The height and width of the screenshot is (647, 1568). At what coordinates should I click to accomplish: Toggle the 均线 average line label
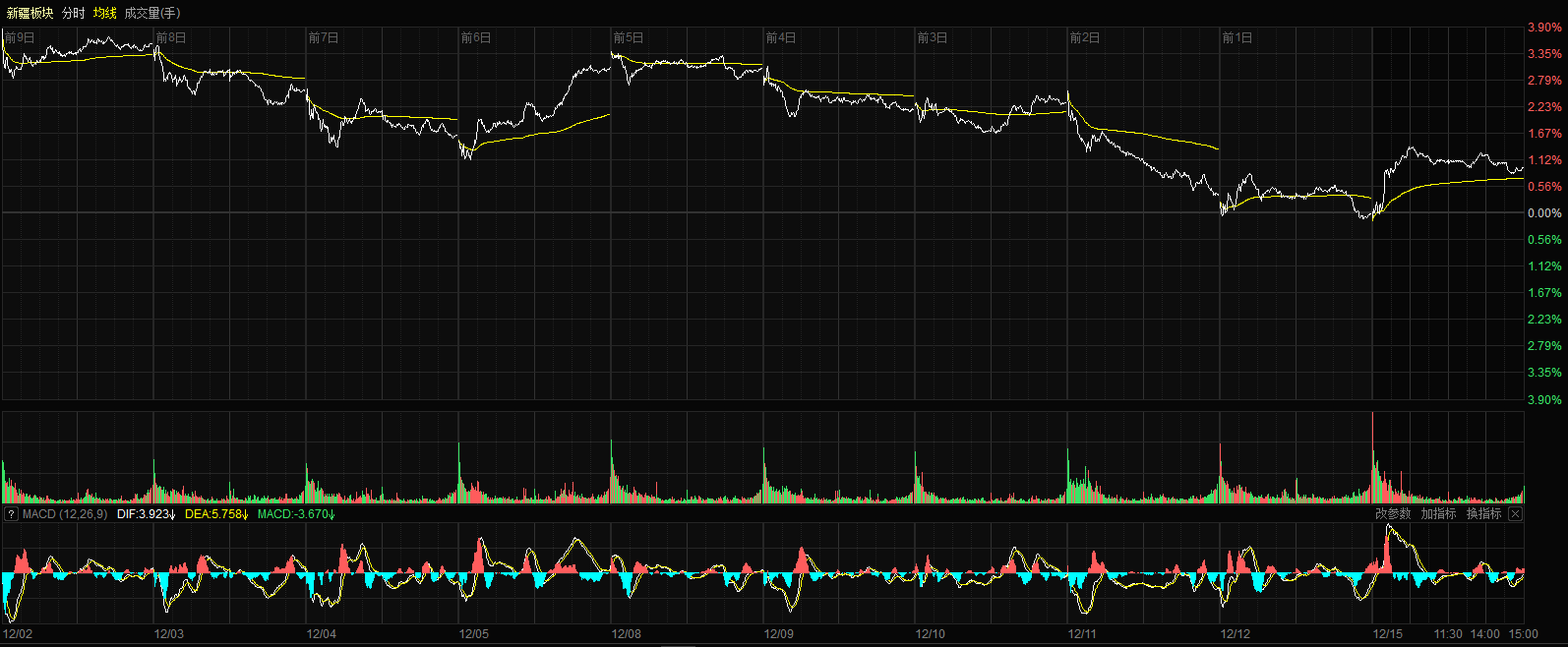104,13
